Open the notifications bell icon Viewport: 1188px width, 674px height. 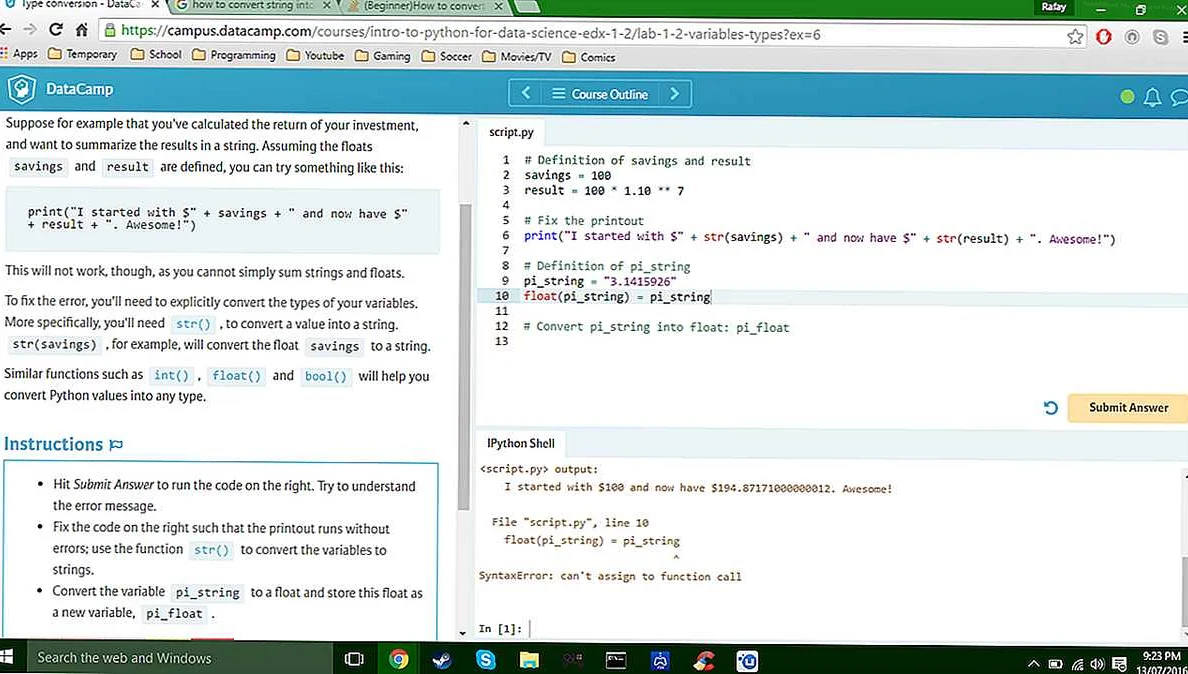tap(1152, 97)
